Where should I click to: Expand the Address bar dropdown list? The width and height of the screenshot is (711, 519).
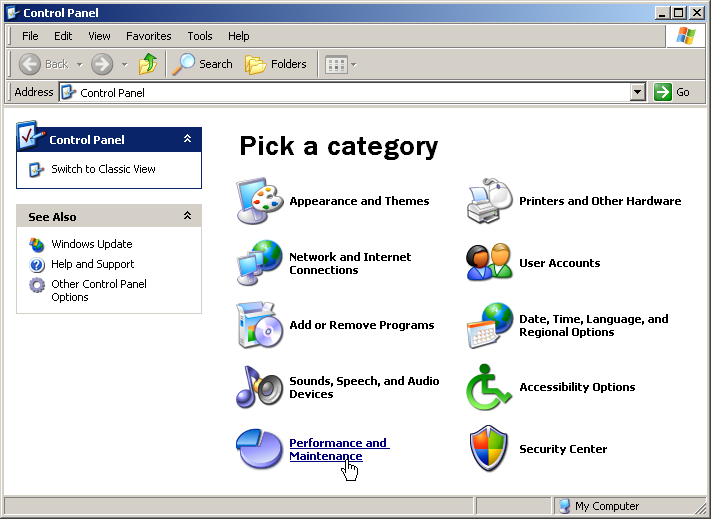click(x=638, y=92)
